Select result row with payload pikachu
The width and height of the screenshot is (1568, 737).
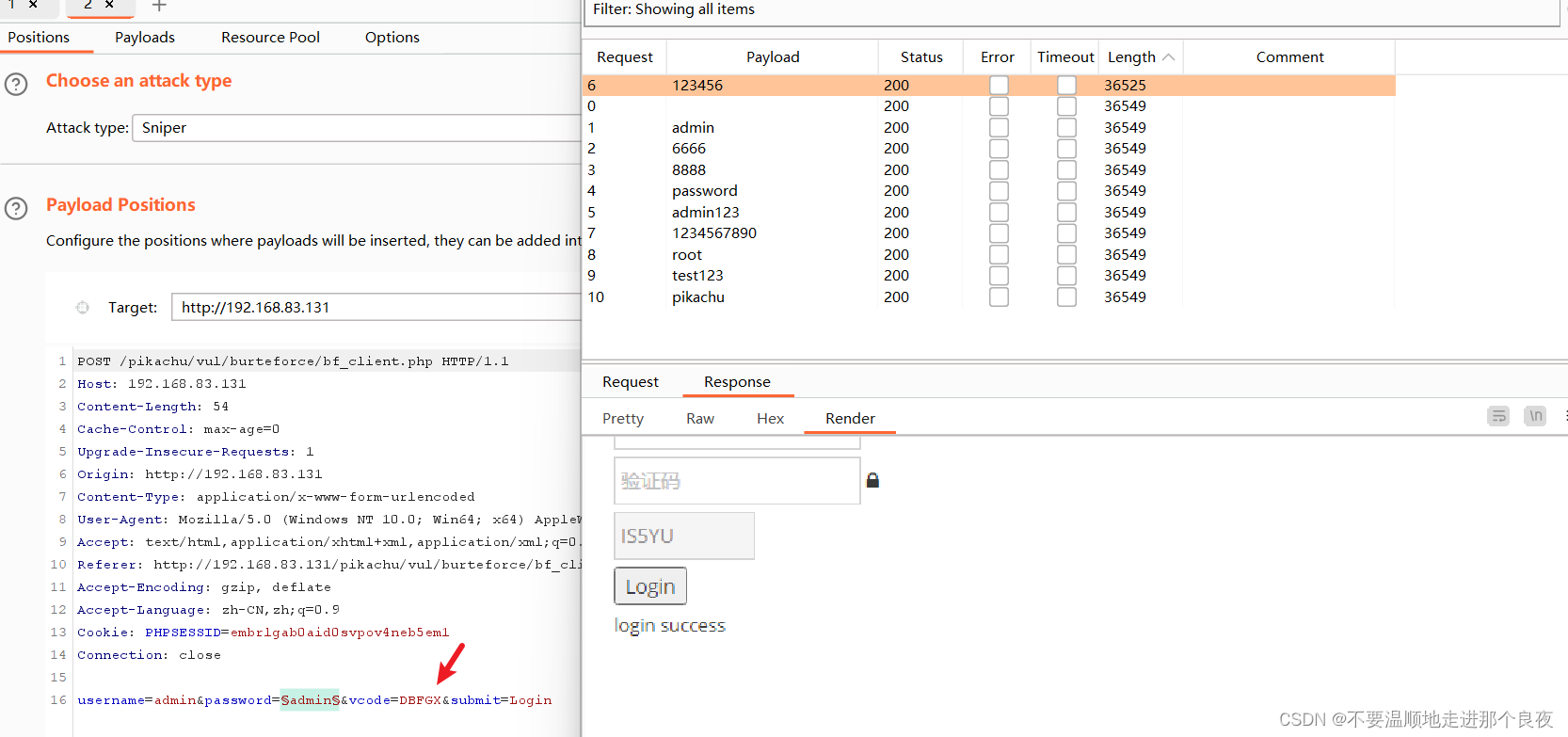click(x=988, y=296)
